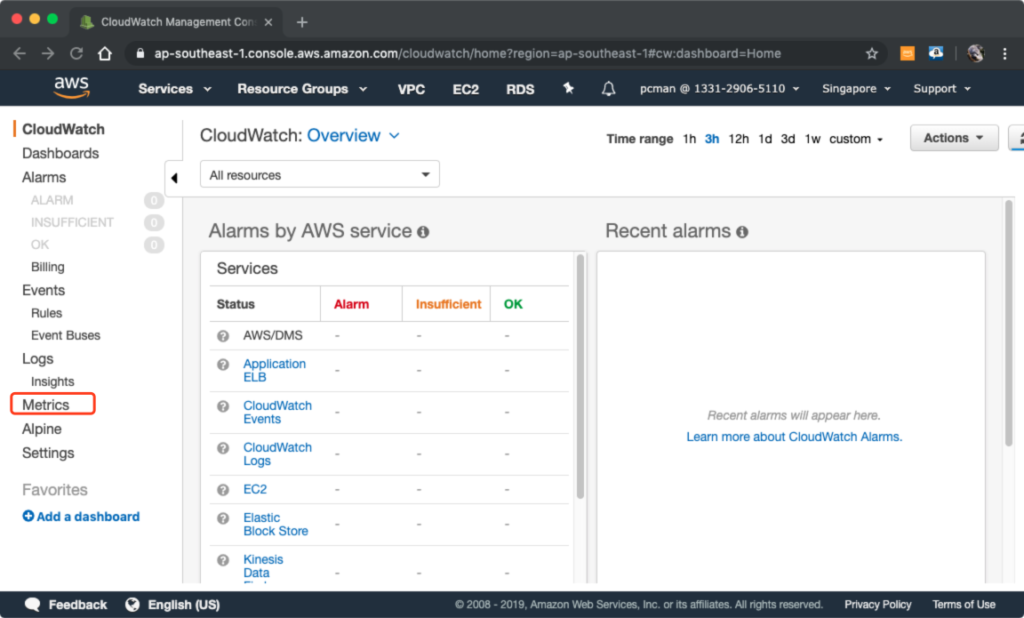Open Settings in the sidebar

[x=48, y=453]
